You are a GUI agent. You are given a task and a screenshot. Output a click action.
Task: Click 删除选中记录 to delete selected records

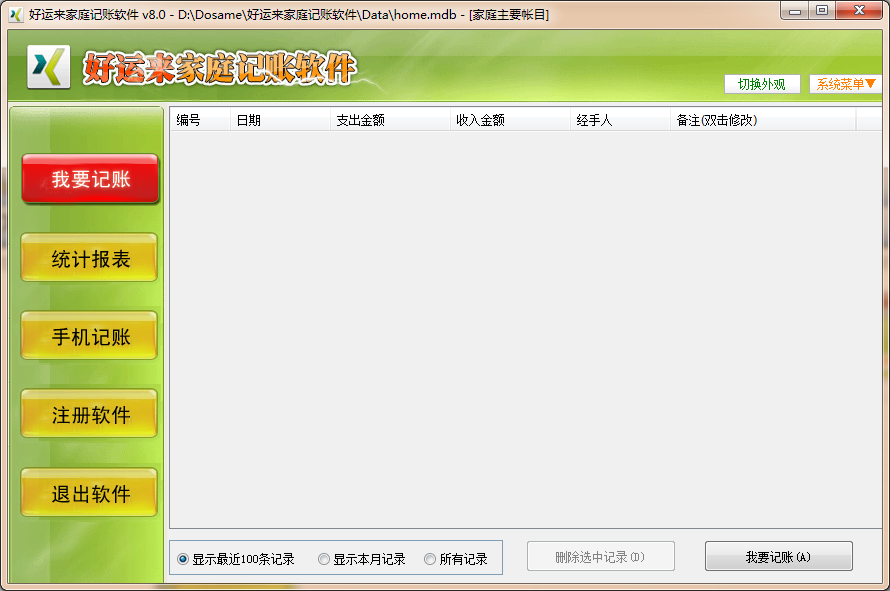[600, 556]
